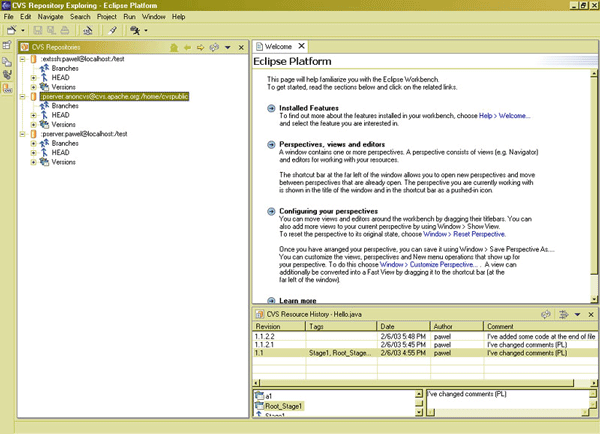Open the File menu
The width and height of the screenshot is (600, 434).
click(x=8, y=17)
